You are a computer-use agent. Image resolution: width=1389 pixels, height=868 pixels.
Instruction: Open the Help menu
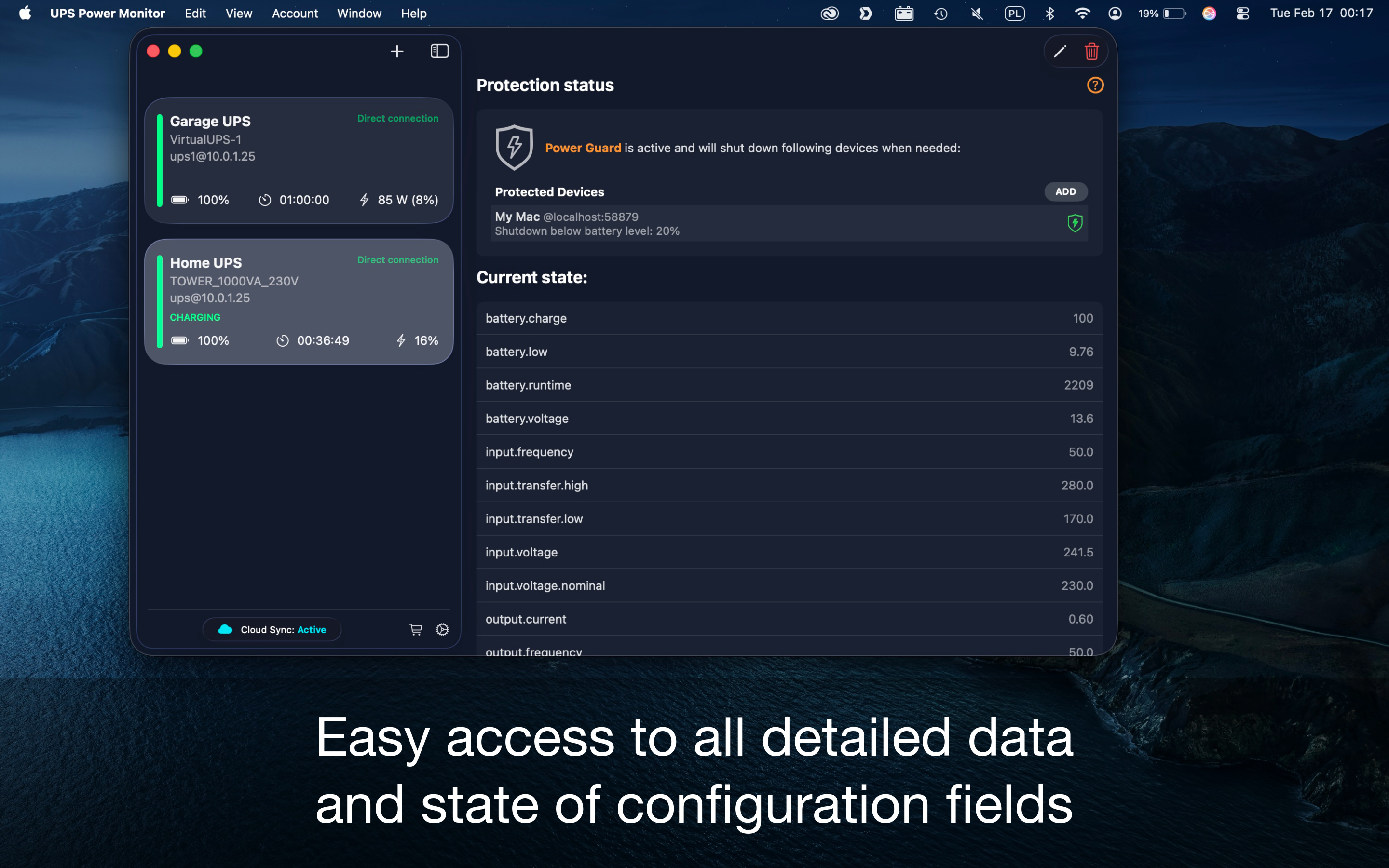pyautogui.click(x=413, y=13)
